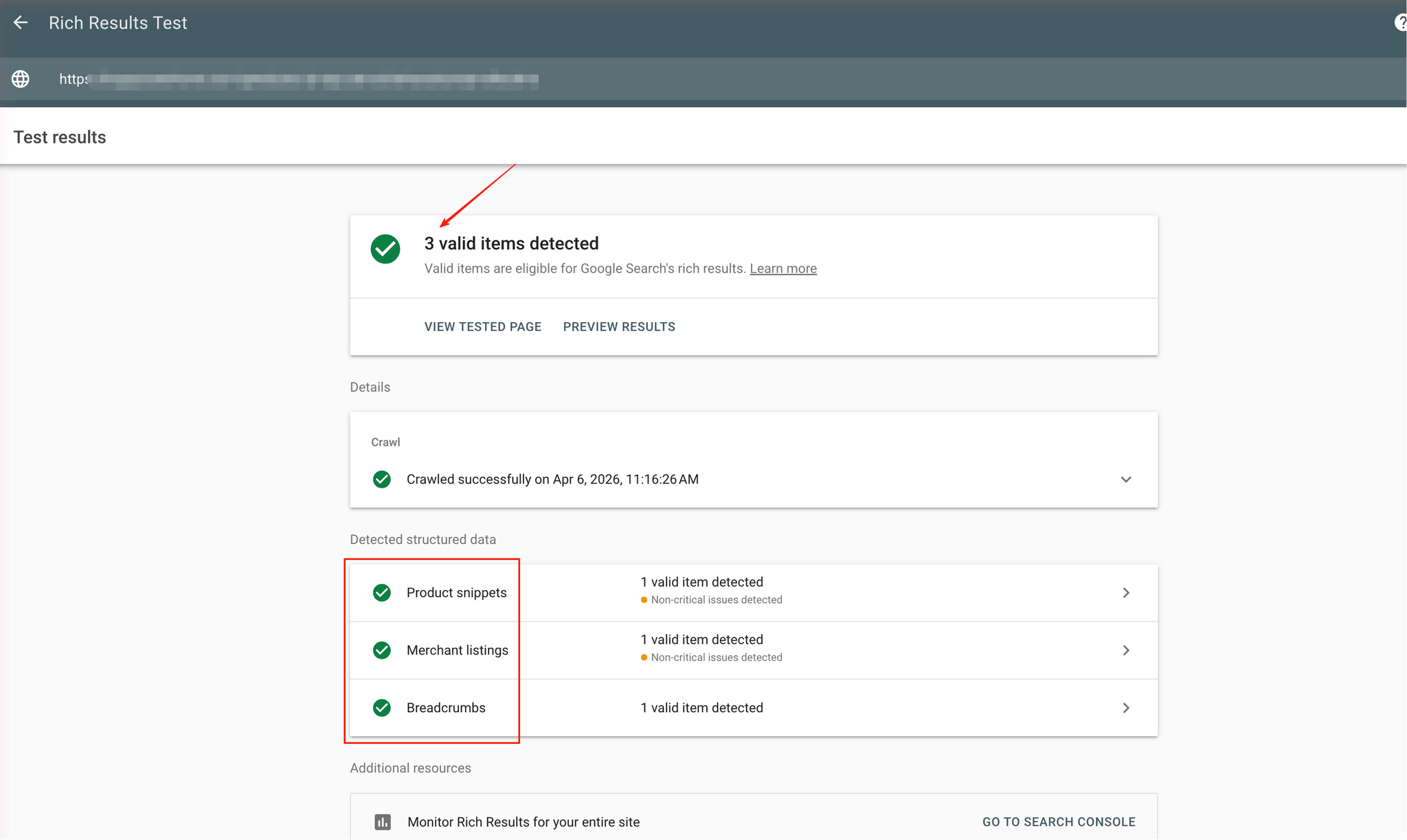Click the large green checkmark icon
The height and width of the screenshot is (840, 1407).
[385, 249]
